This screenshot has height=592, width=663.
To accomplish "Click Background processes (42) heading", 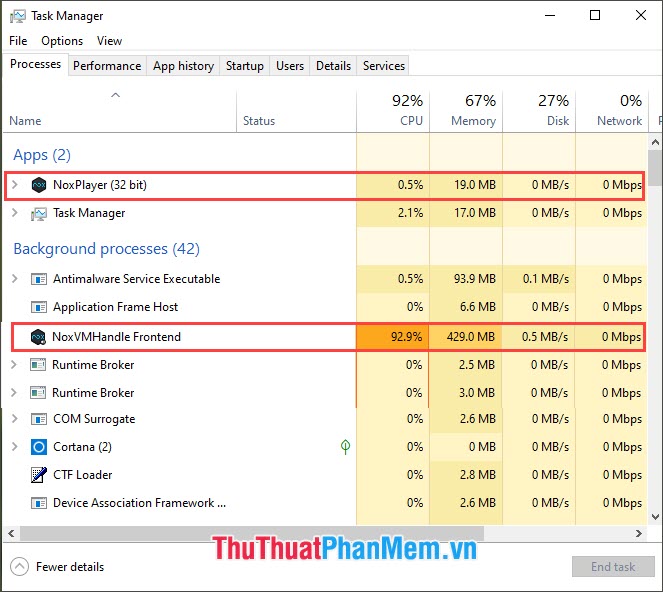I will [x=107, y=249].
